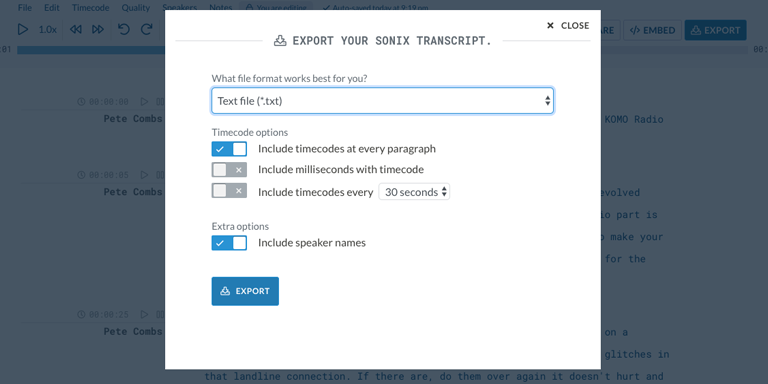
Task: Change the 1.0x playback speed
Action: coord(48,30)
